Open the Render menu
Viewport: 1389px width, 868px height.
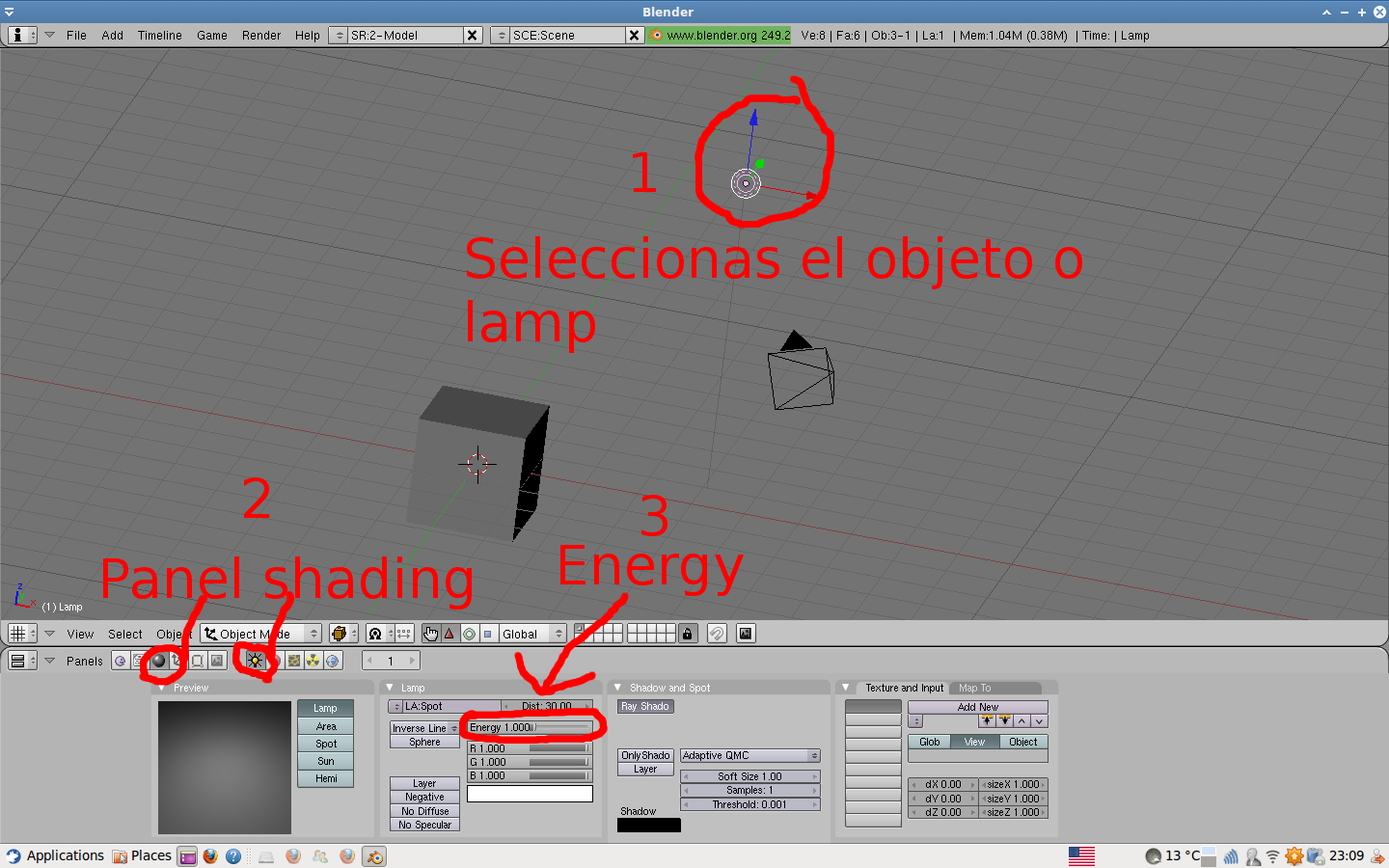[261, 36]
